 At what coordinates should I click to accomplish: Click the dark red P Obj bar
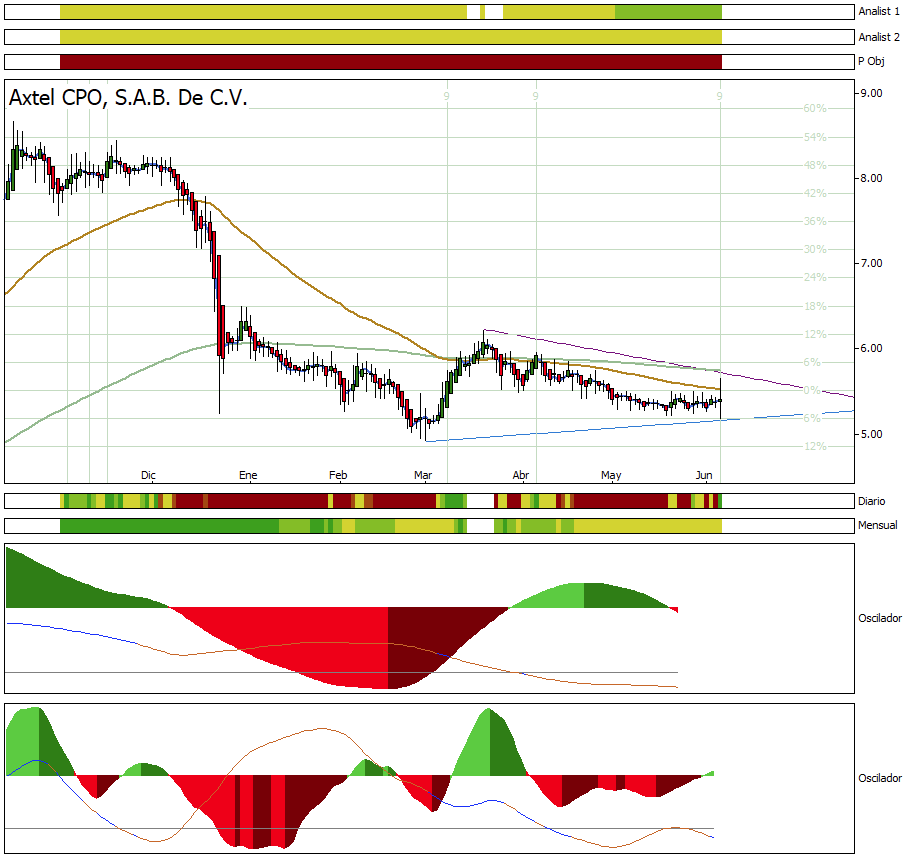pos(391,62)
